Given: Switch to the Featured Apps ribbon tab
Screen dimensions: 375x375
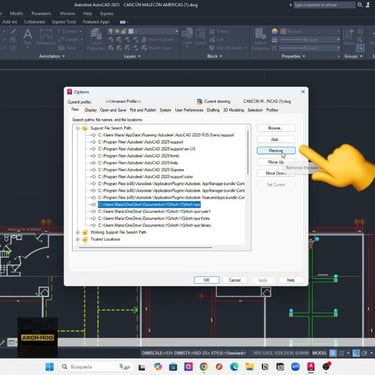Looking at the screenshot, I should 96,22.
